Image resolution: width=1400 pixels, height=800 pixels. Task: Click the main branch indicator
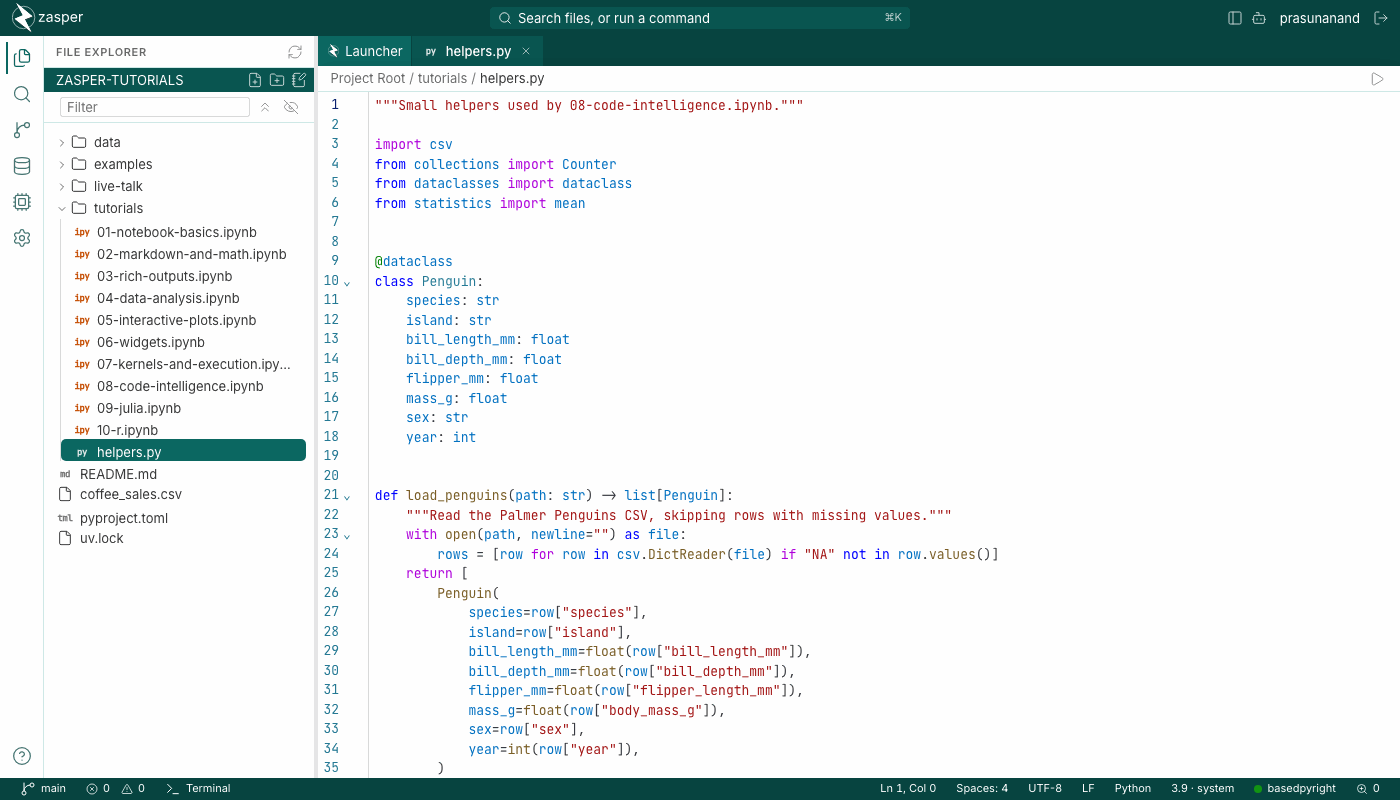44,788
